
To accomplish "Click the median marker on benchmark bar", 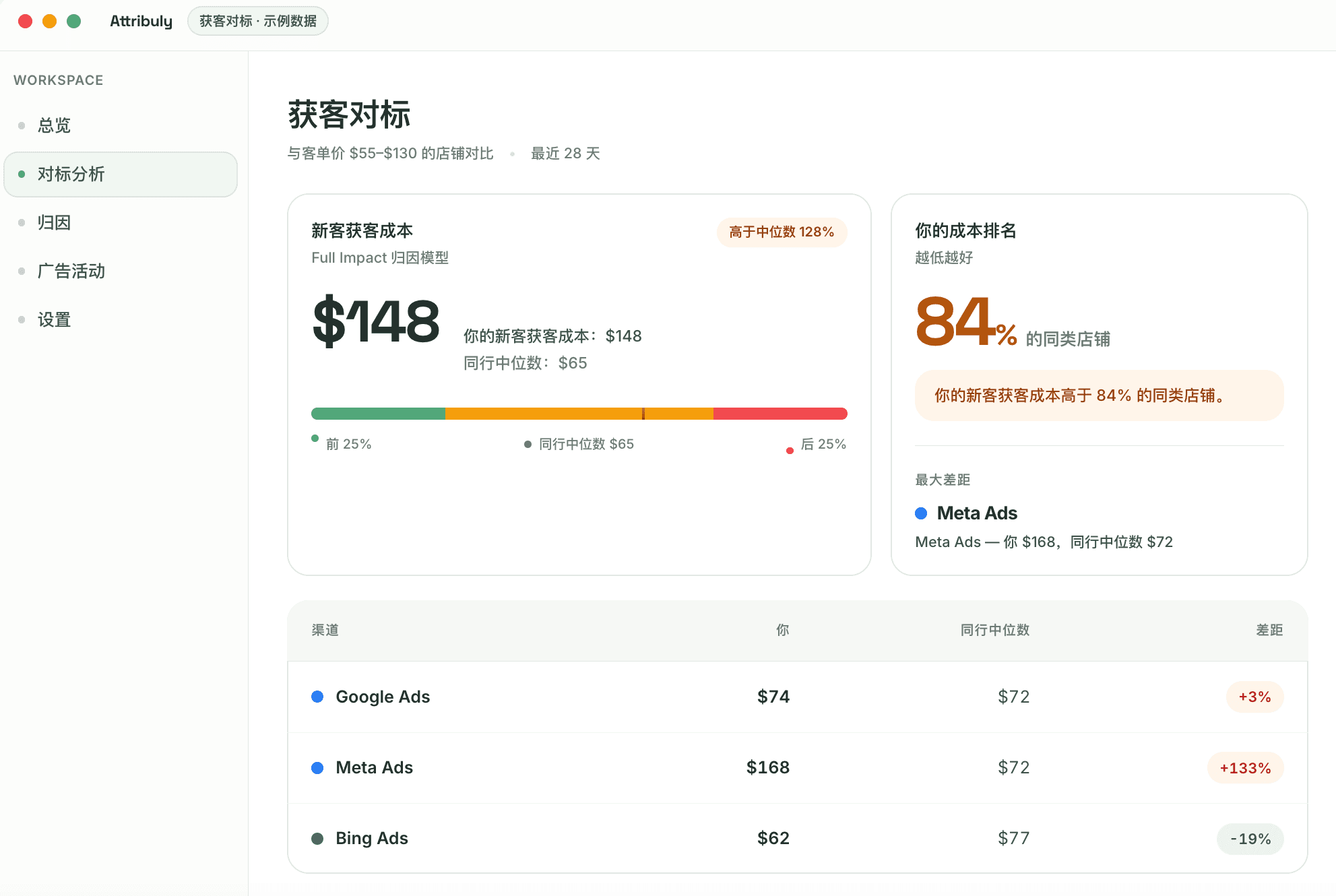I will pos(643,414).
